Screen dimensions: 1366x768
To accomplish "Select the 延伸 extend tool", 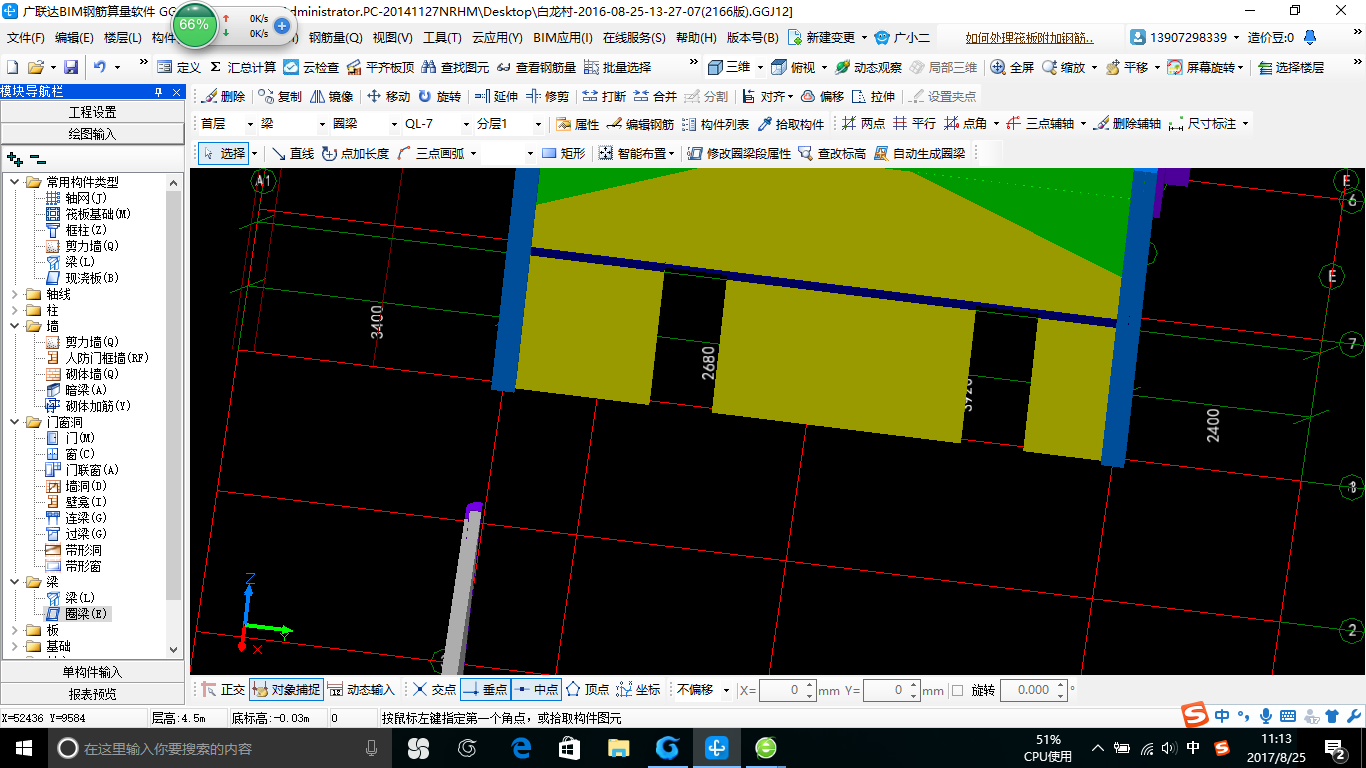I will pyautogui.click(x=496, y=97).
